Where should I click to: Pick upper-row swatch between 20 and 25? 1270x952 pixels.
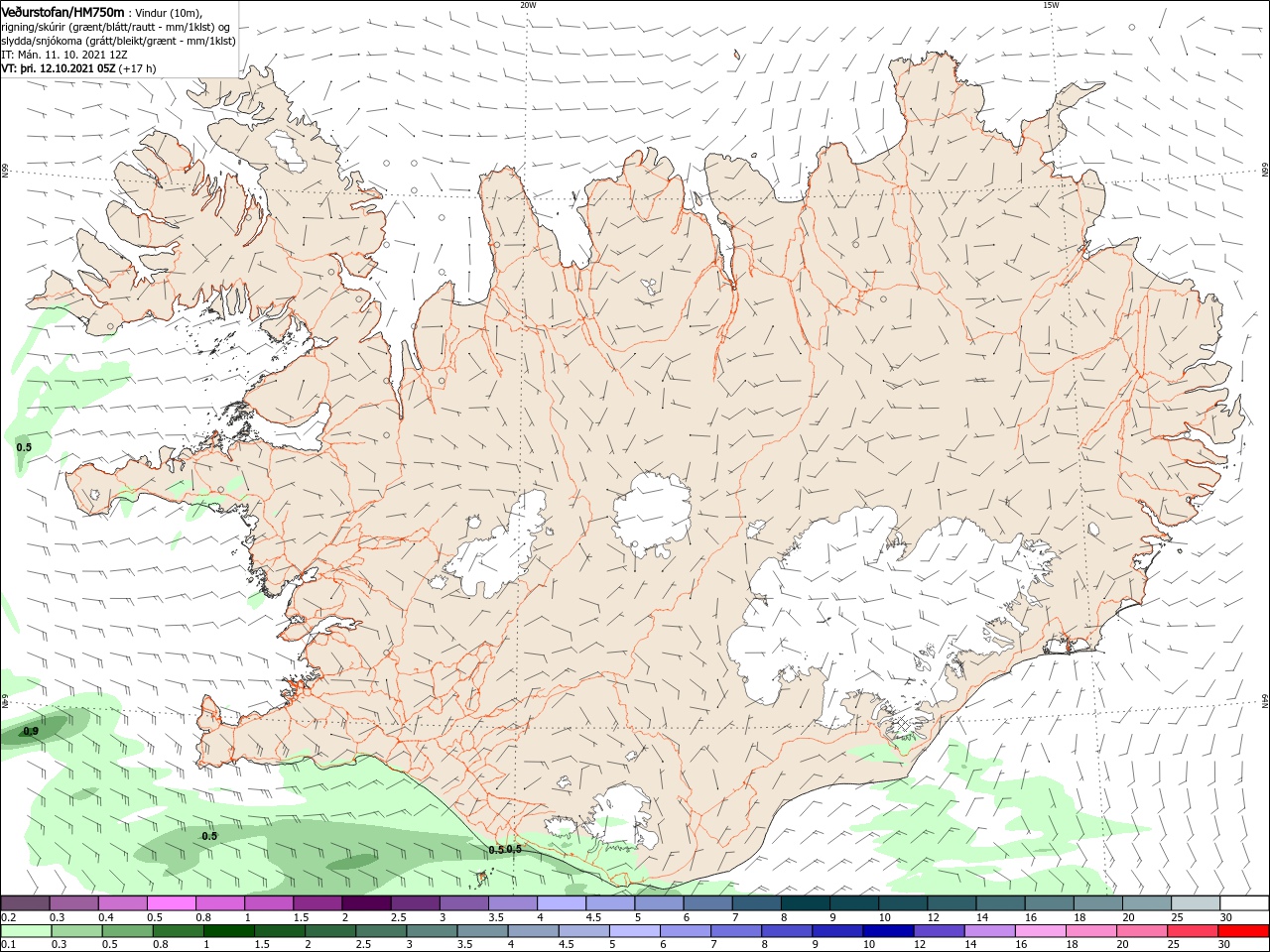1145,903
